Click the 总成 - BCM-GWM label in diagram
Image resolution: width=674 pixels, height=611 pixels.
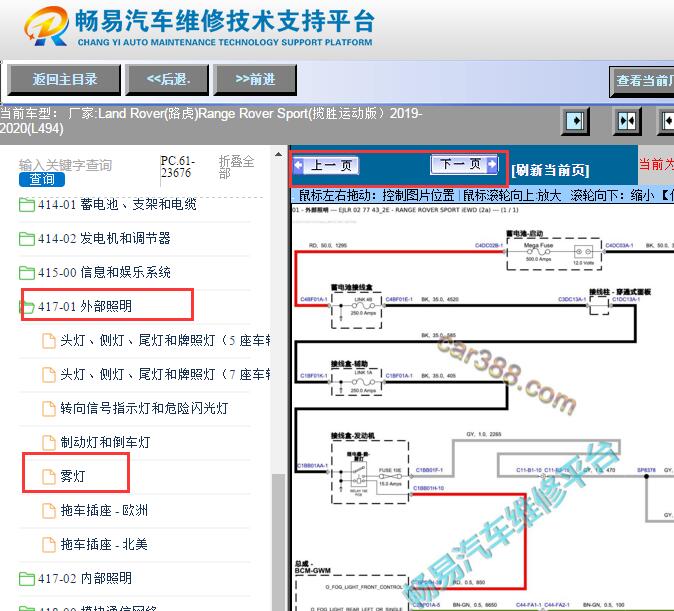(x=312, y=567)
